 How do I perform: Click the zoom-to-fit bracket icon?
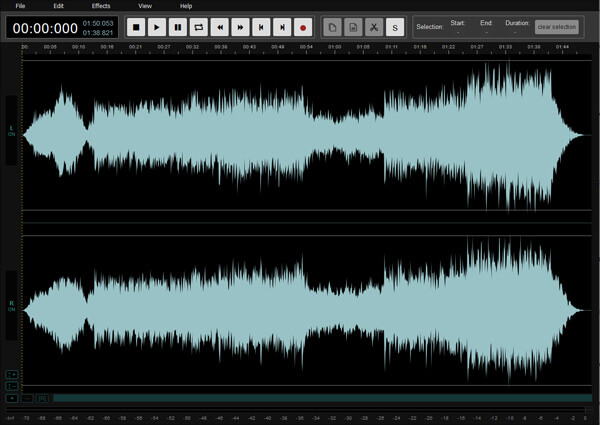point(42,399)
